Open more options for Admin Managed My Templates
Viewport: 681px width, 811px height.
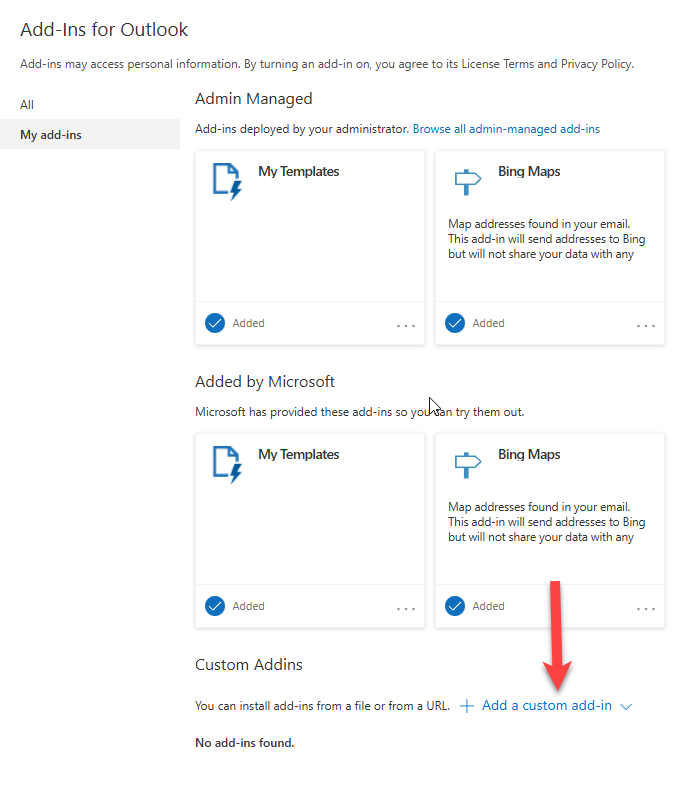click(x=406, y=325)
